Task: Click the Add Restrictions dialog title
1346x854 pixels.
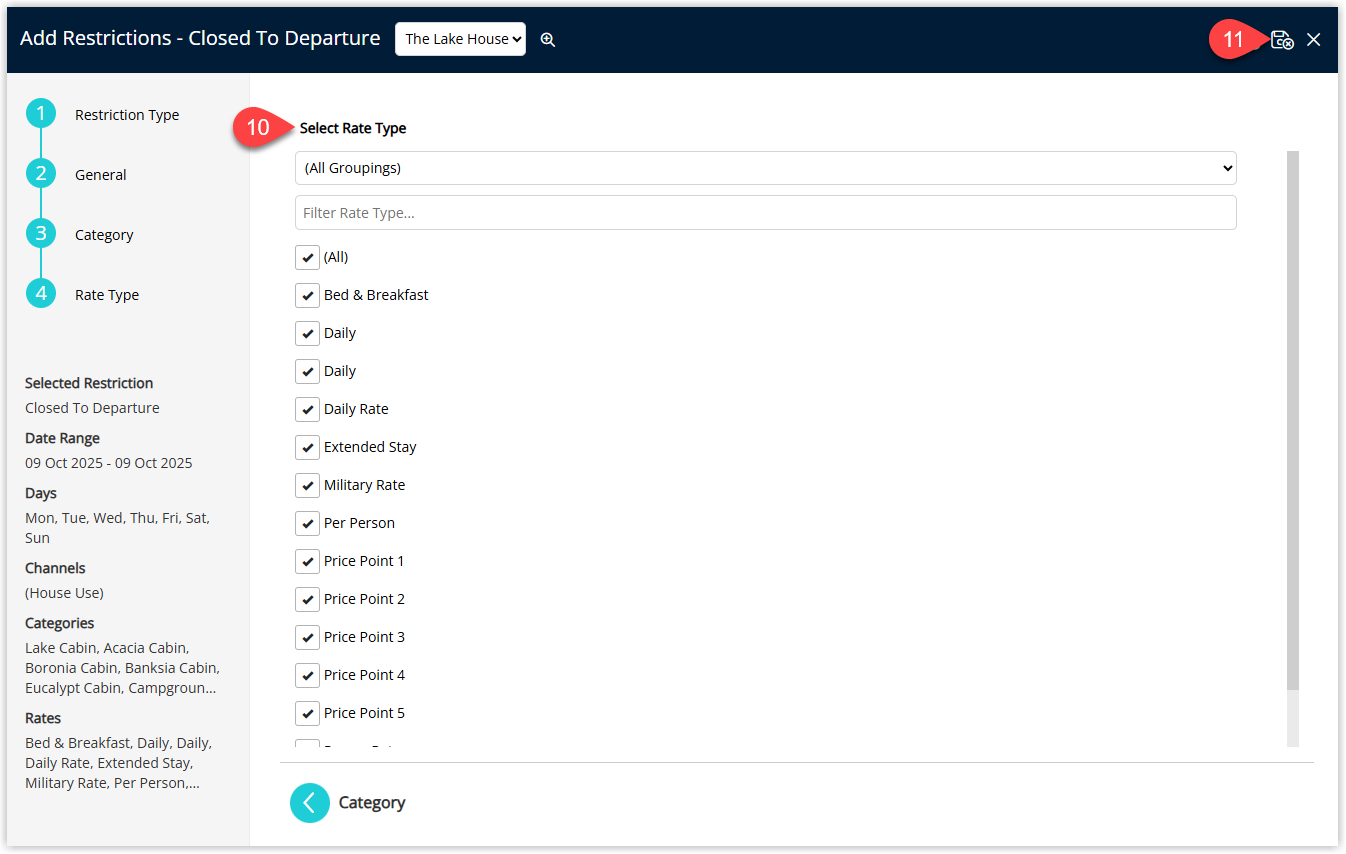Action: coord(200,38)
